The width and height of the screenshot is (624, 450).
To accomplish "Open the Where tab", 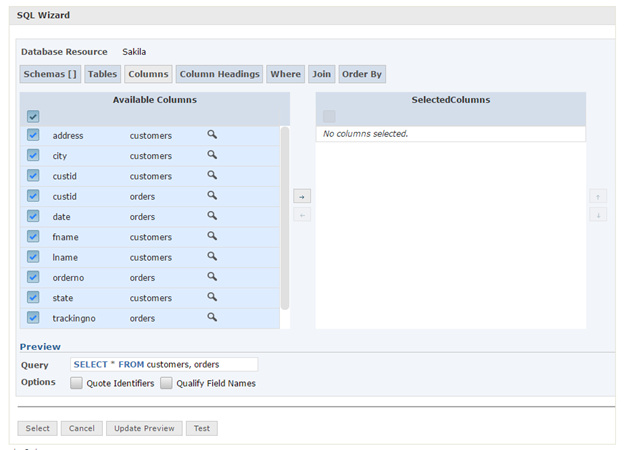I will click(x=285, y=74).
